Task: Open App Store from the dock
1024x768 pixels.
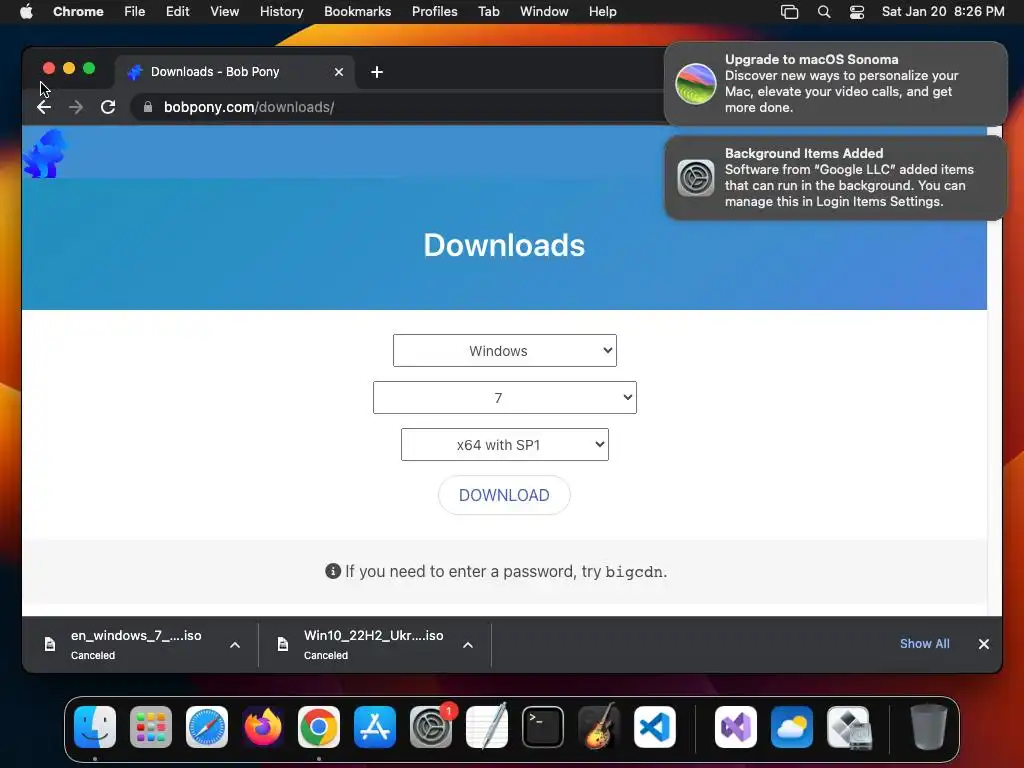Action: pyautogui.click(x=375, y=727)
